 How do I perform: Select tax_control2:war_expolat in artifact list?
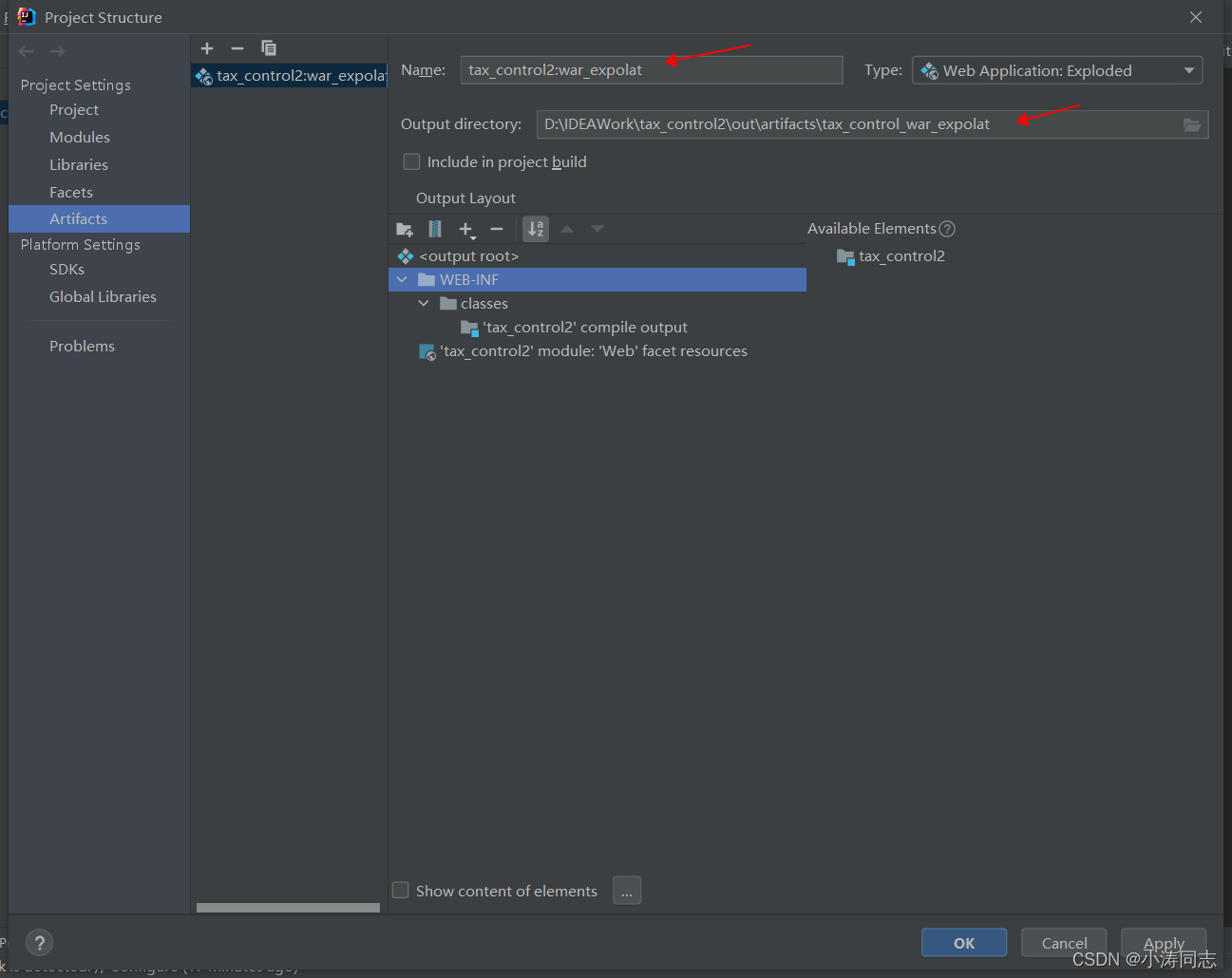pyautogui.click(x=290, y=76)
